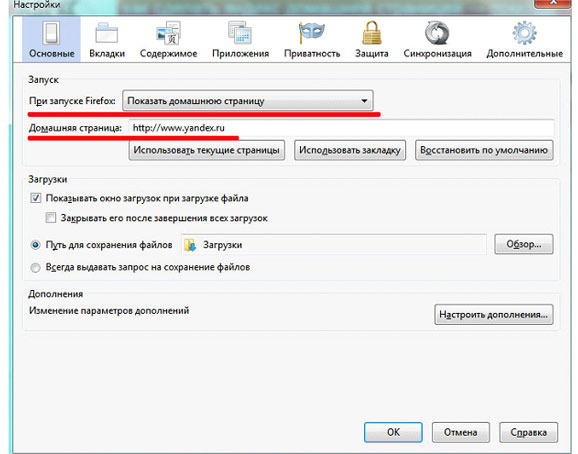Open the Приватность mask icon
578x454 pixels.
[x=311, y=32]
